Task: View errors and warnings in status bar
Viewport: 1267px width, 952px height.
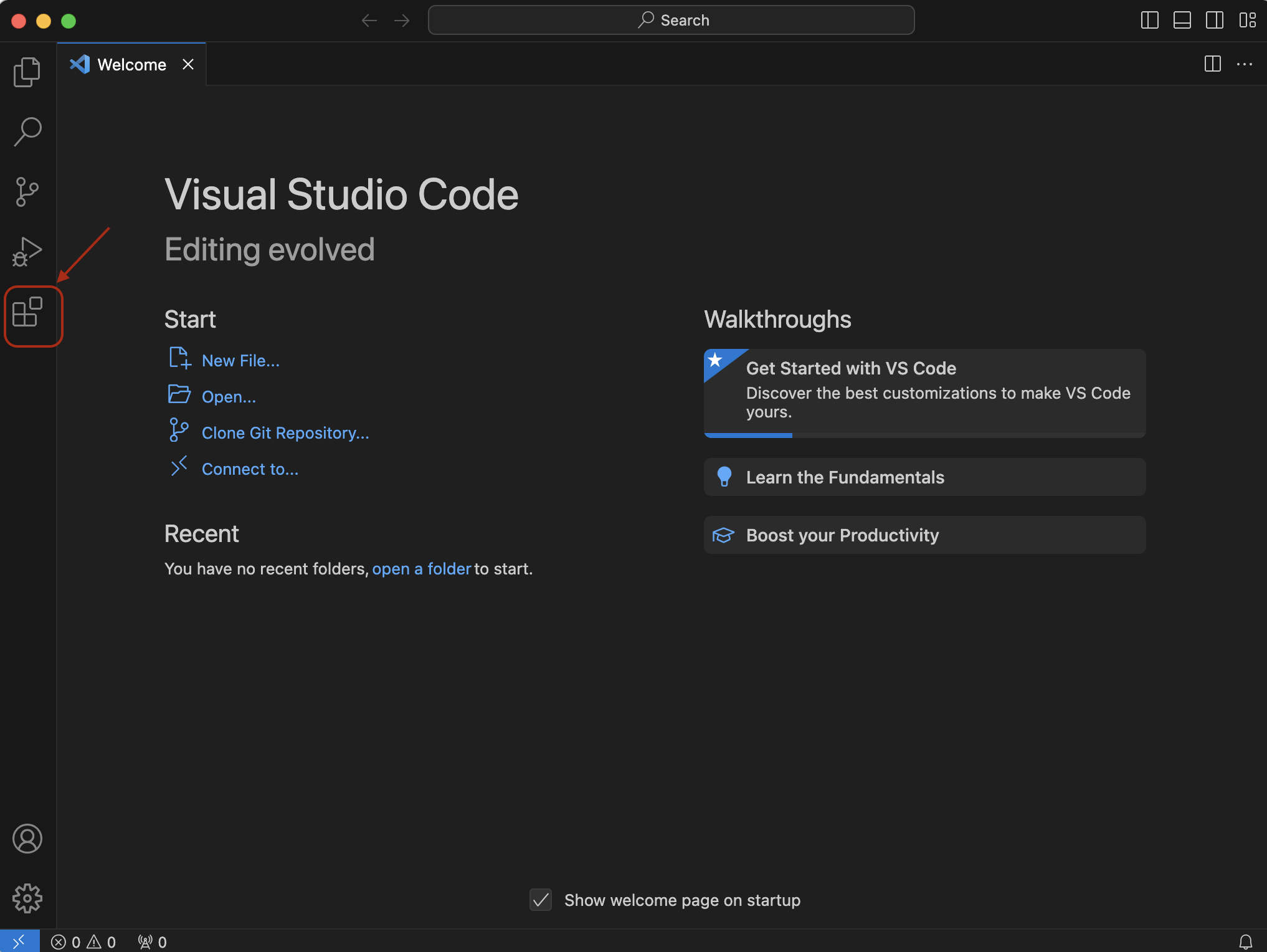Action: 83,941
